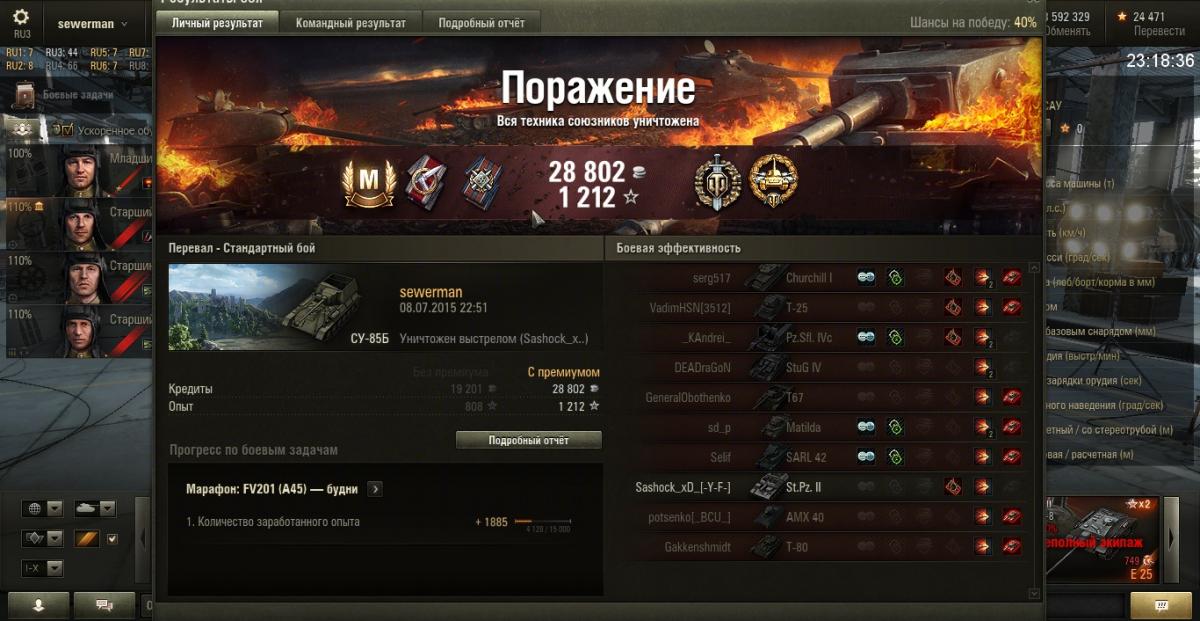Click the destroyed-tank icon in the T-25 row
Screen dimensions: 1200x621
tap(1012, 307)
